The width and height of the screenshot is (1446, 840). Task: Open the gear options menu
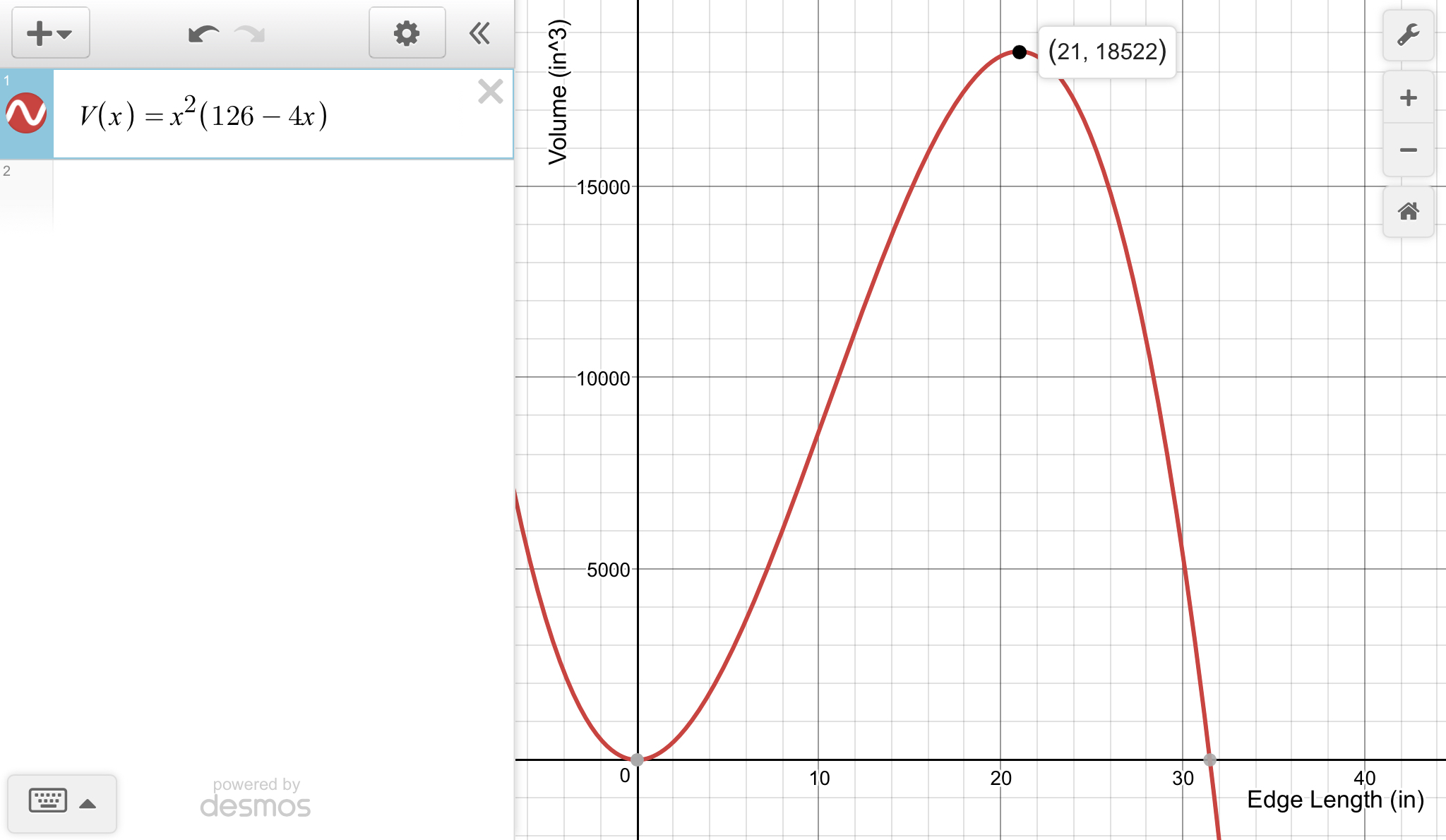coord(407,33)
